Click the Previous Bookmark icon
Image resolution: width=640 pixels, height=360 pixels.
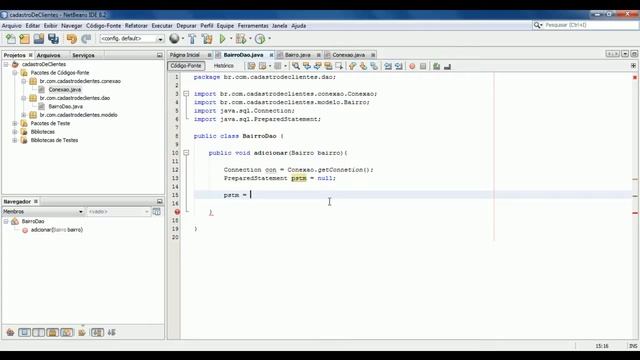point(352,66)
